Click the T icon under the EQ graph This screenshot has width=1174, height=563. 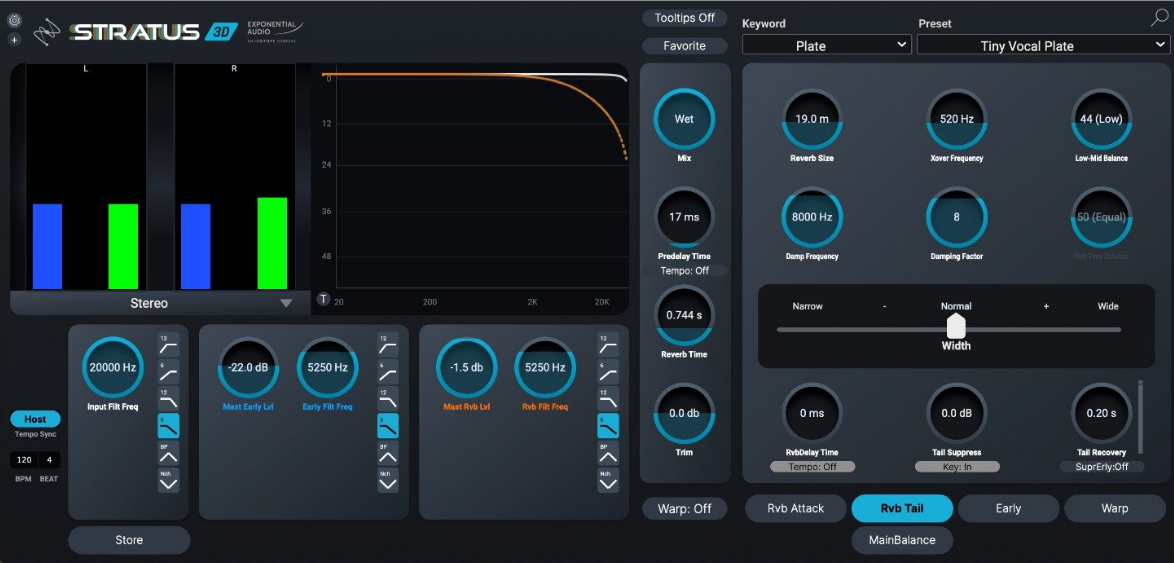point(323,299)
